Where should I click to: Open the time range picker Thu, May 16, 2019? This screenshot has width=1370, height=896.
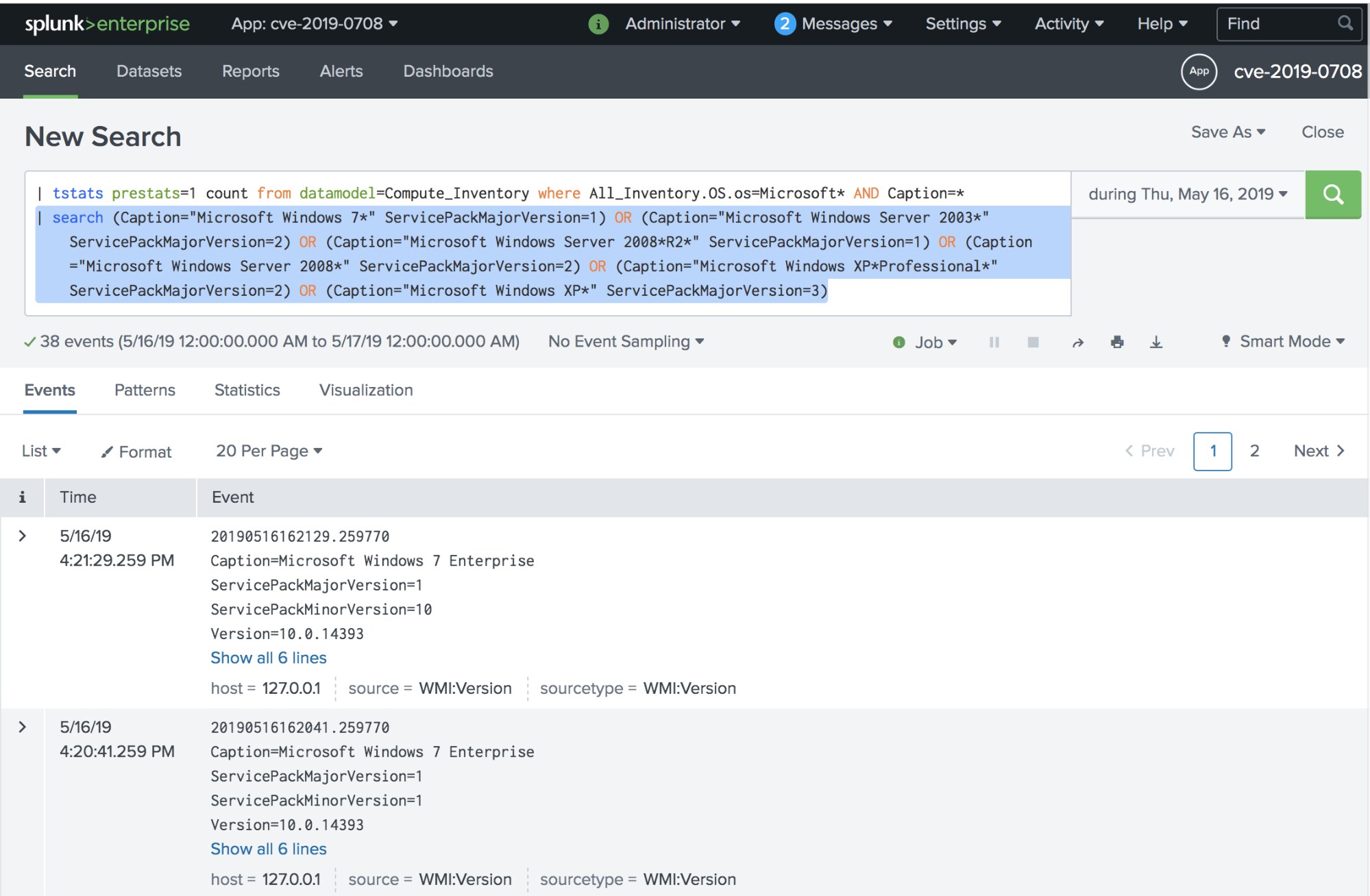(x=1188, y=195)
